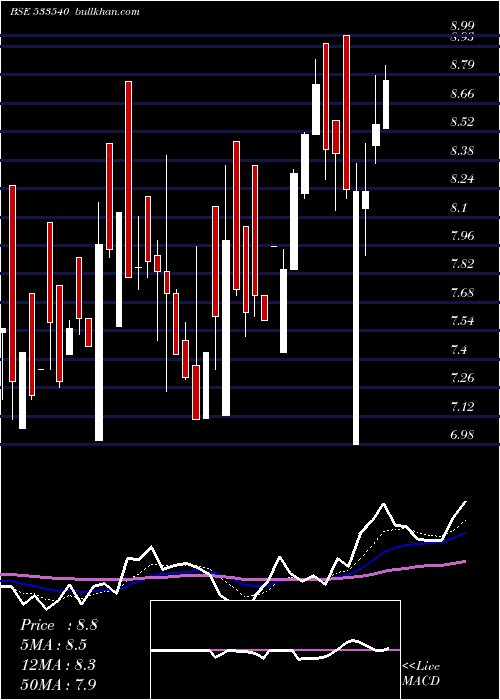Click the red candle topping at 8.99

[346, 112]
